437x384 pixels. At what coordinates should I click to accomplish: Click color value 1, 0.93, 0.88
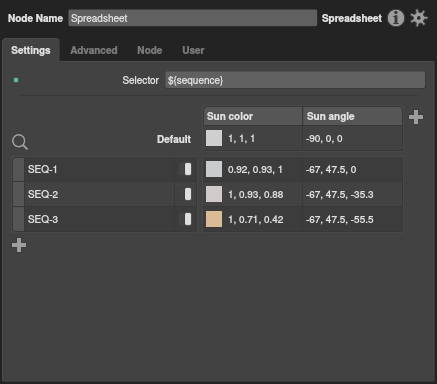[256, 195]
